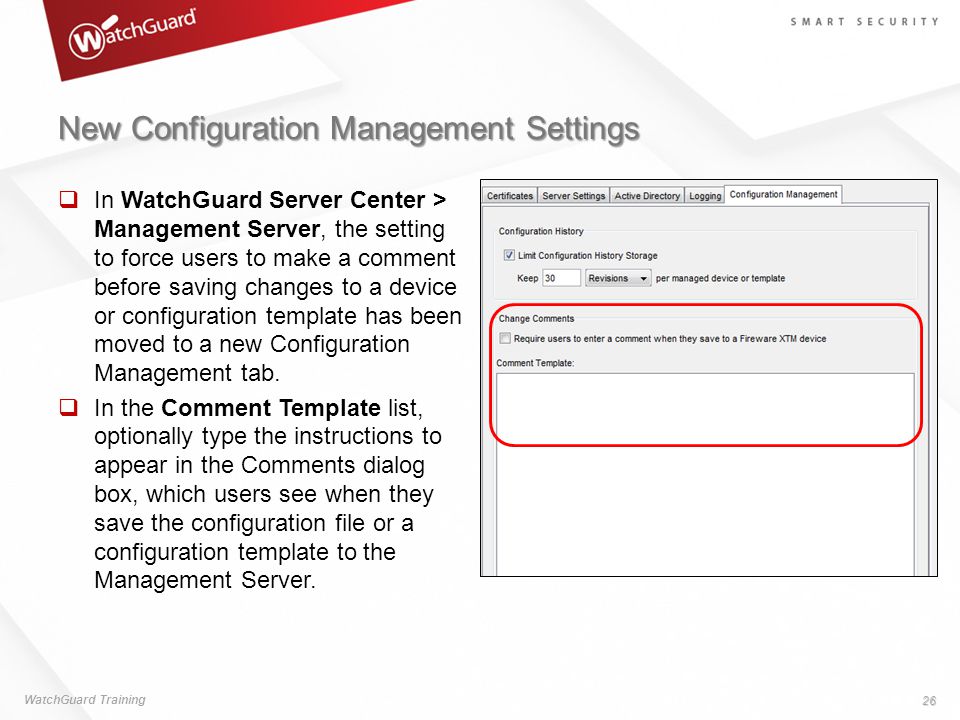960x720 pixels.
Task: Click the 'WatchGuard Training' footer text
Action: (x=85, y=699)
